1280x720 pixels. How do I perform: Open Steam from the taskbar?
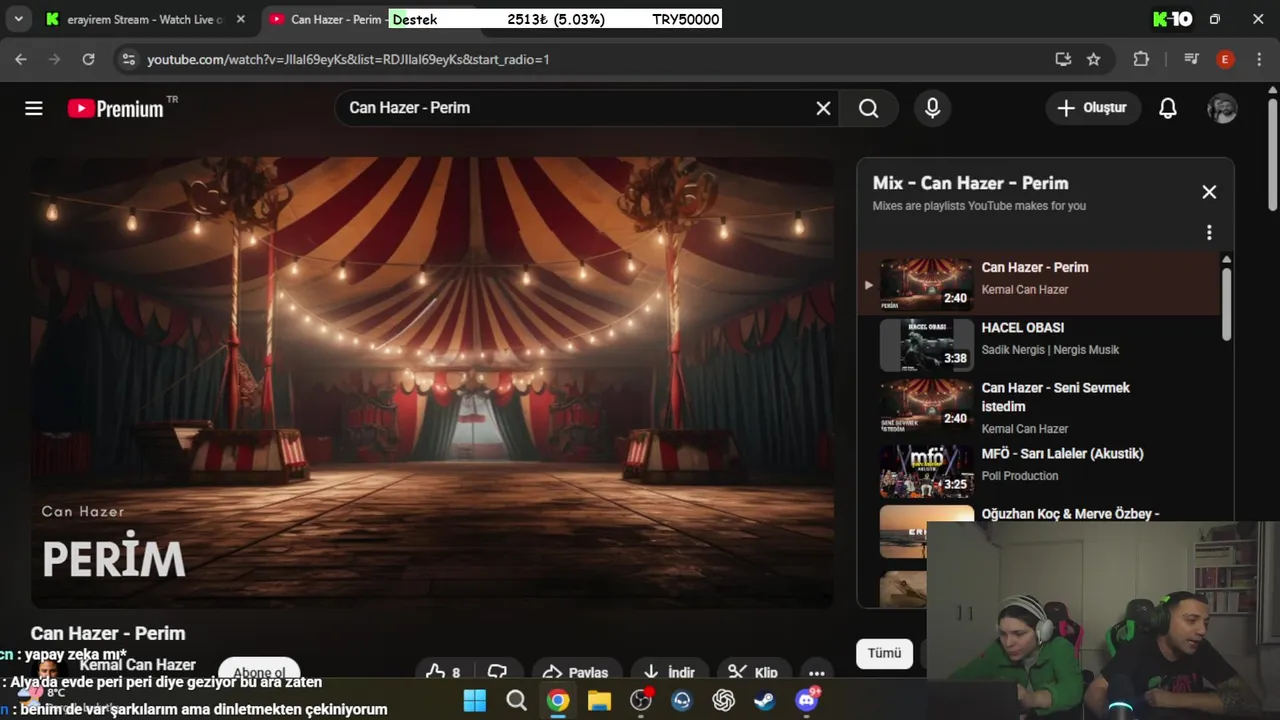coord(765,700)
